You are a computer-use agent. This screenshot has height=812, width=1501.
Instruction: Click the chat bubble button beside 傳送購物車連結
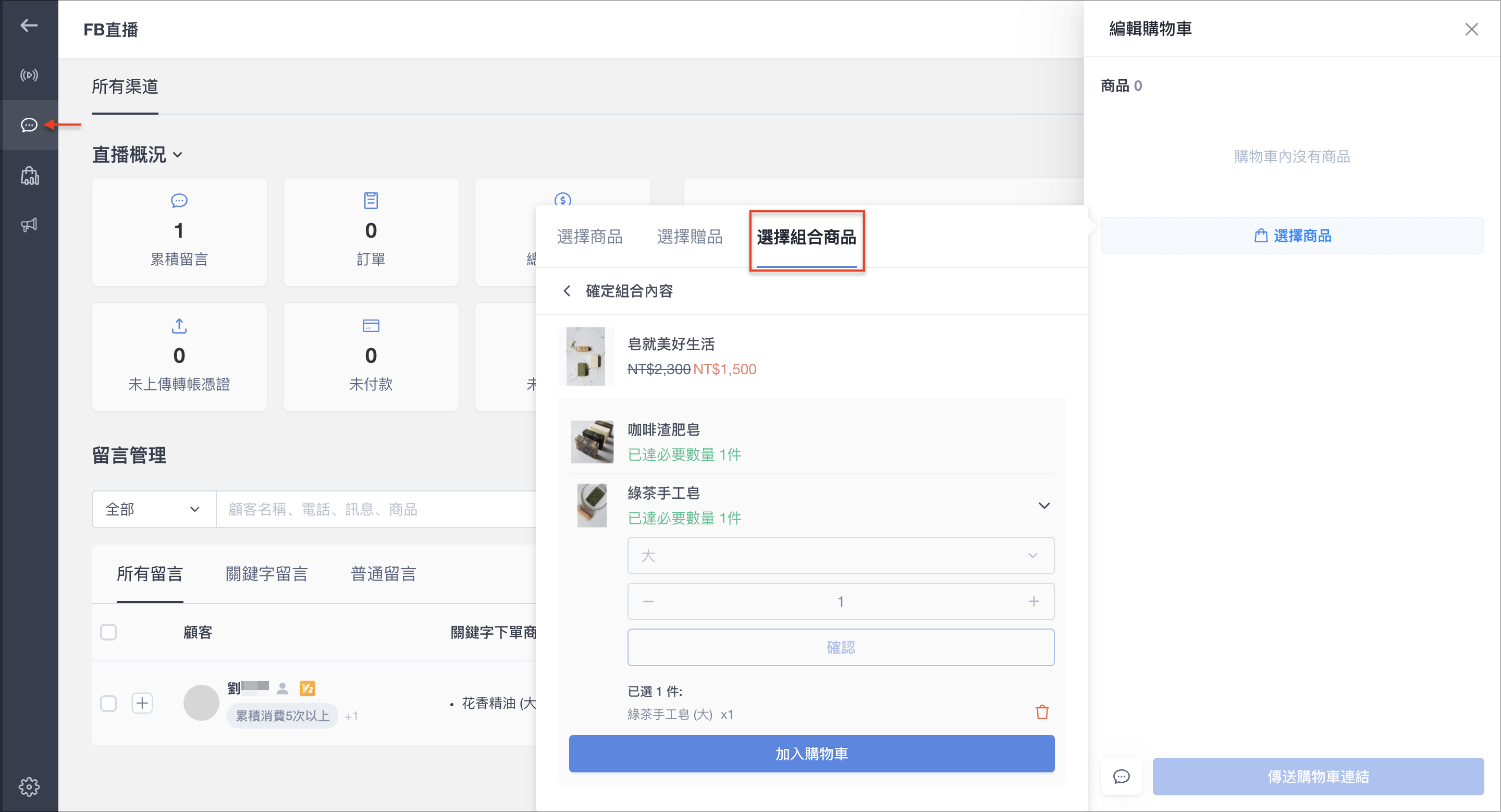click(1121, 776)
